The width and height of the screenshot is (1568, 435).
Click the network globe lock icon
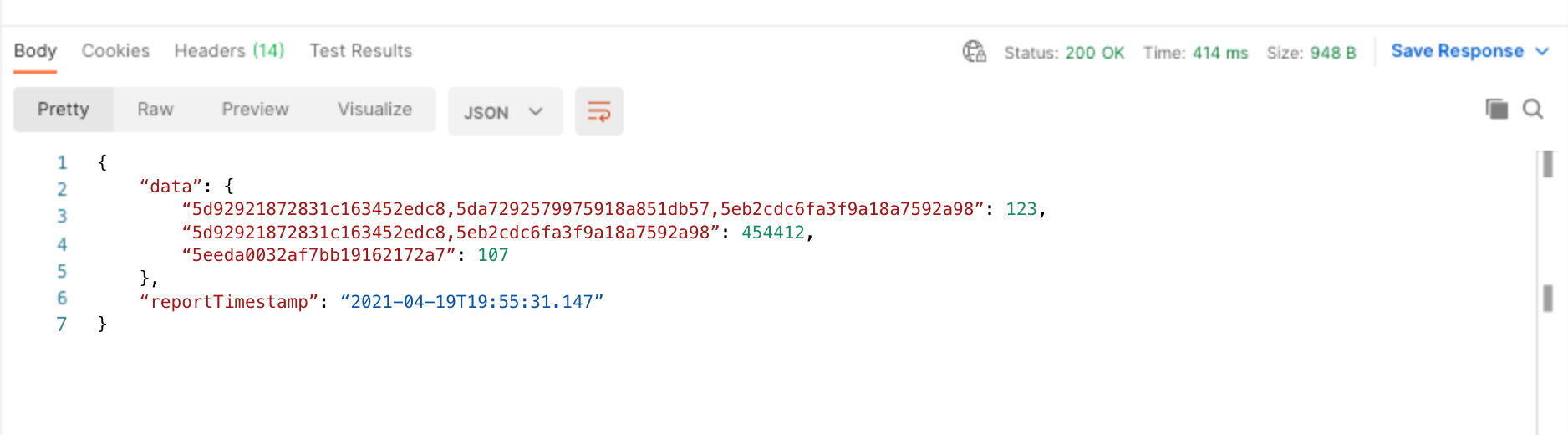[974, 52]
